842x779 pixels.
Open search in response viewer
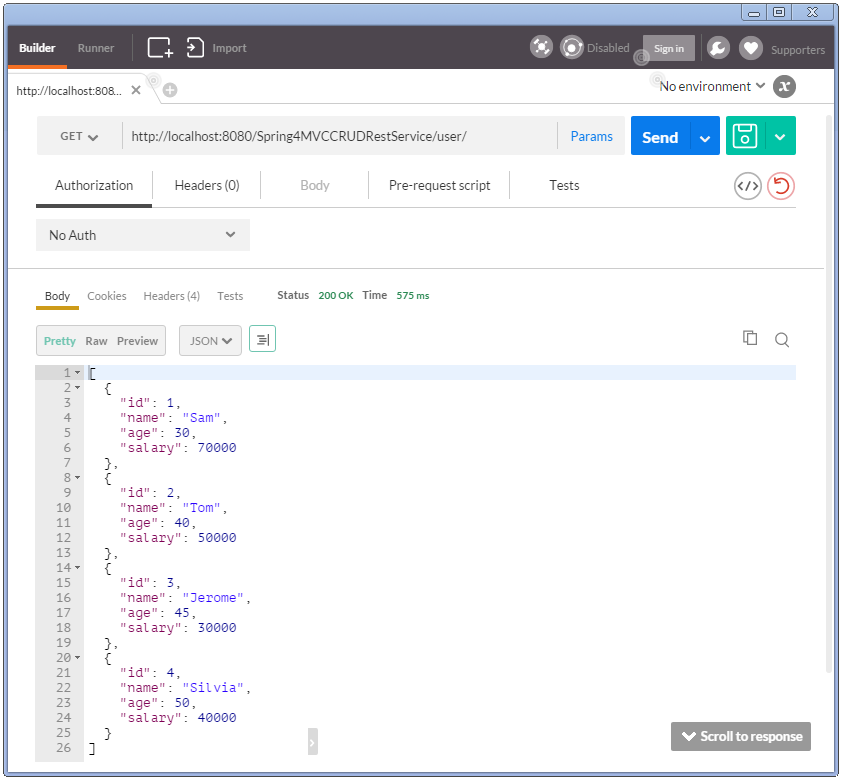[x=781, y=339]
